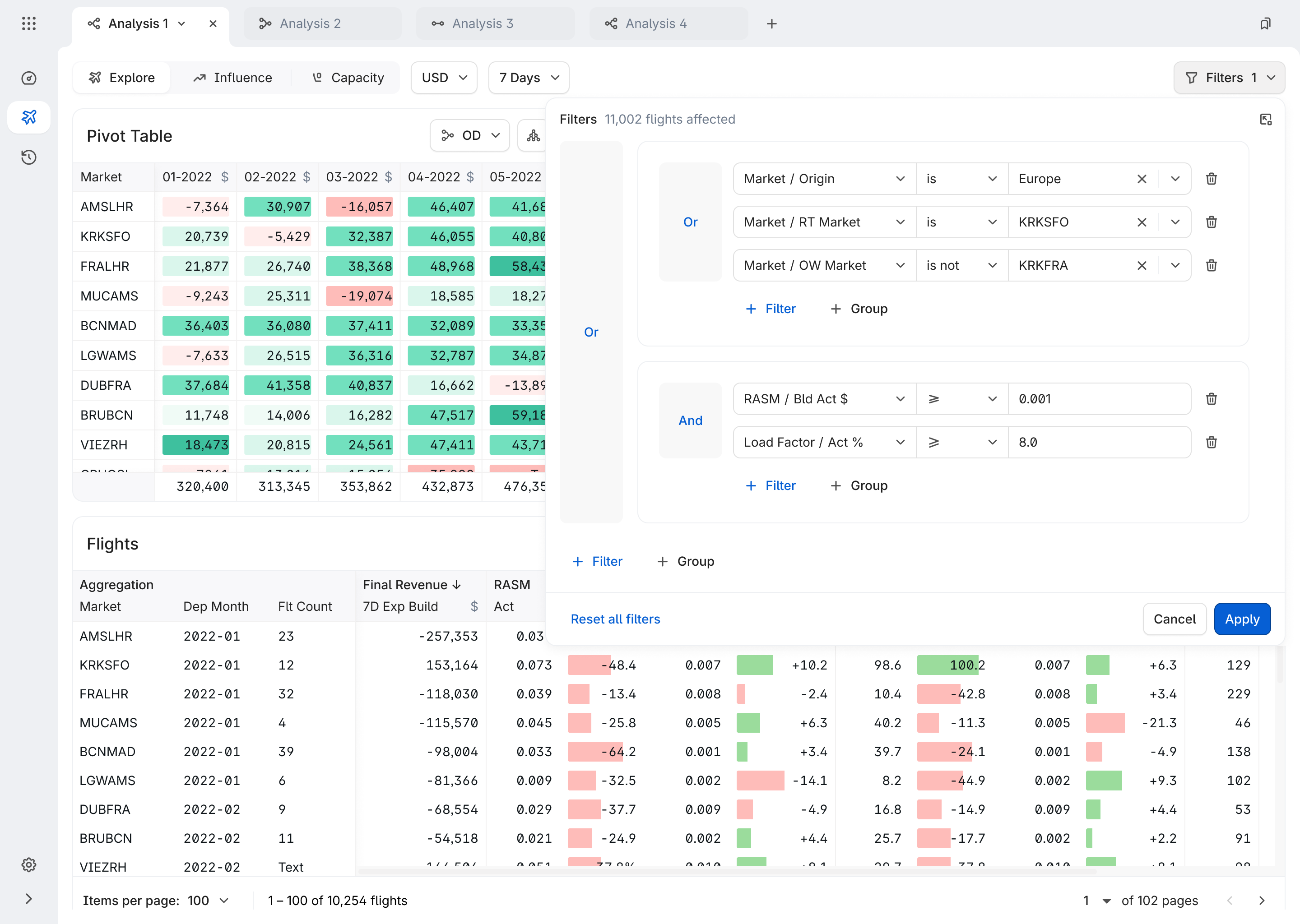Click Reset all filters link
The image size is (1300, 924).
(615, 619)
